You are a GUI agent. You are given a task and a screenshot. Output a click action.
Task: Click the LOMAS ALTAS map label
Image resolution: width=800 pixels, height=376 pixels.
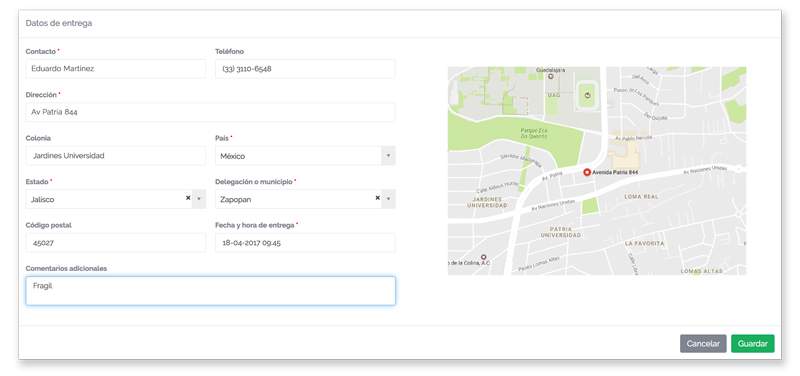[702, 271]
